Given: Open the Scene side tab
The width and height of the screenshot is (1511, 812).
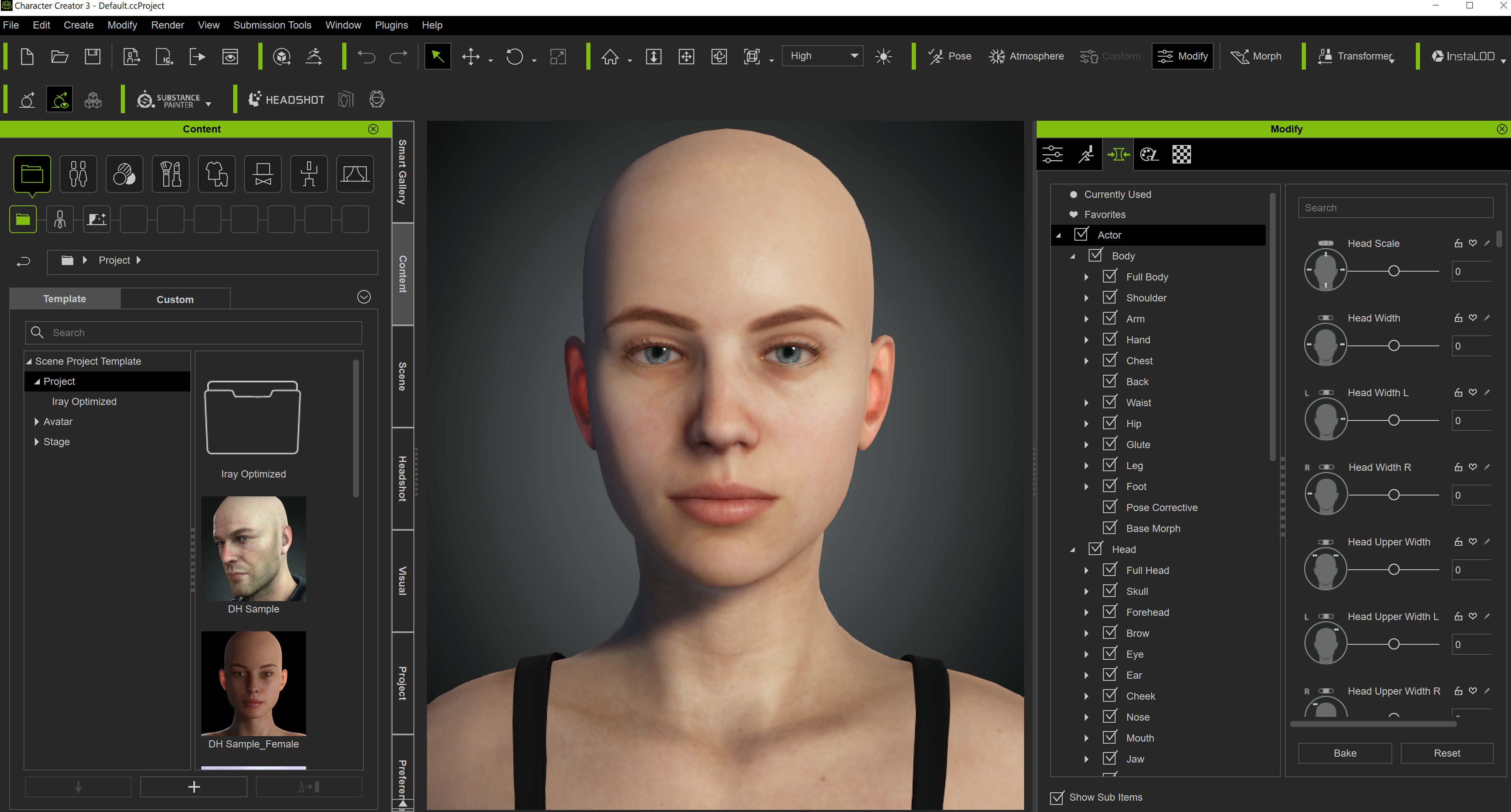Looking at the screenshot, I should point(402,376).
